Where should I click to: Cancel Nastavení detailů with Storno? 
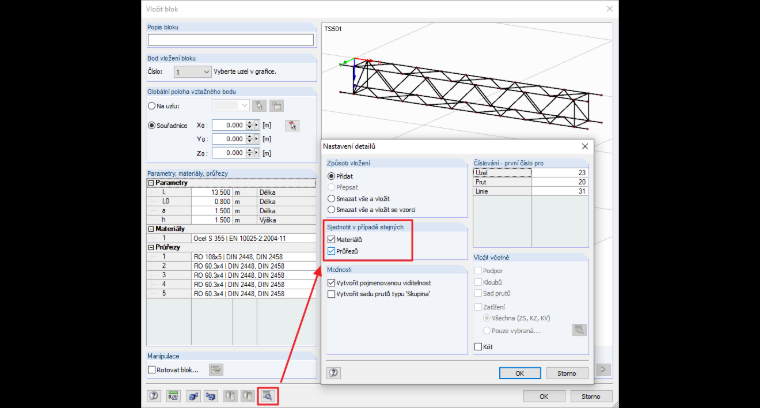(x=567, y=373)
